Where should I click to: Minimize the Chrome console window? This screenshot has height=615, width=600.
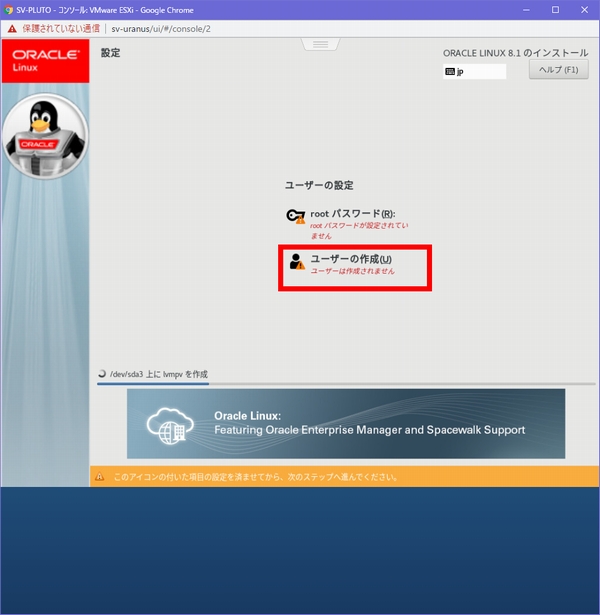[526, 10]
